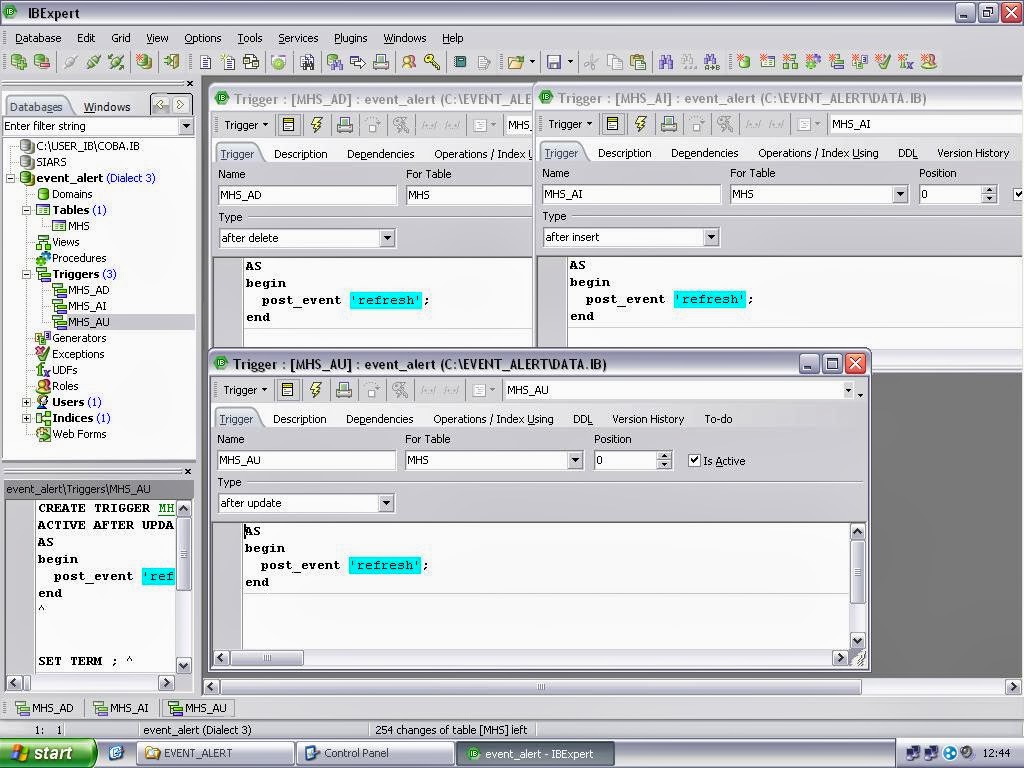This screenshot has width=1024, height=768.
Task: Click the Register Database toolbar icon
Action: [x=19, y=62]
